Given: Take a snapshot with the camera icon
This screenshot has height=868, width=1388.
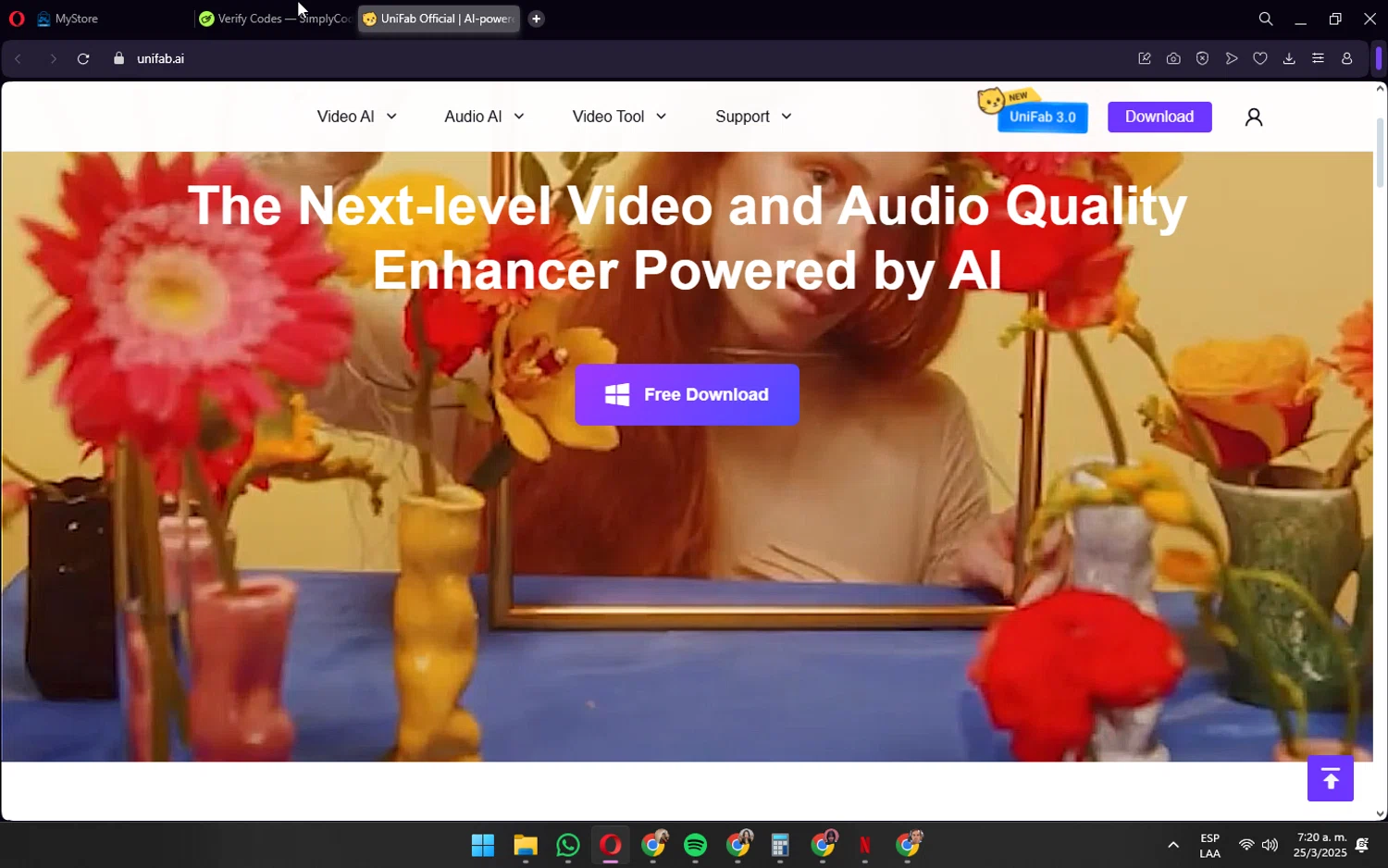Looking at the screenshot, I should pos(1173,58).
